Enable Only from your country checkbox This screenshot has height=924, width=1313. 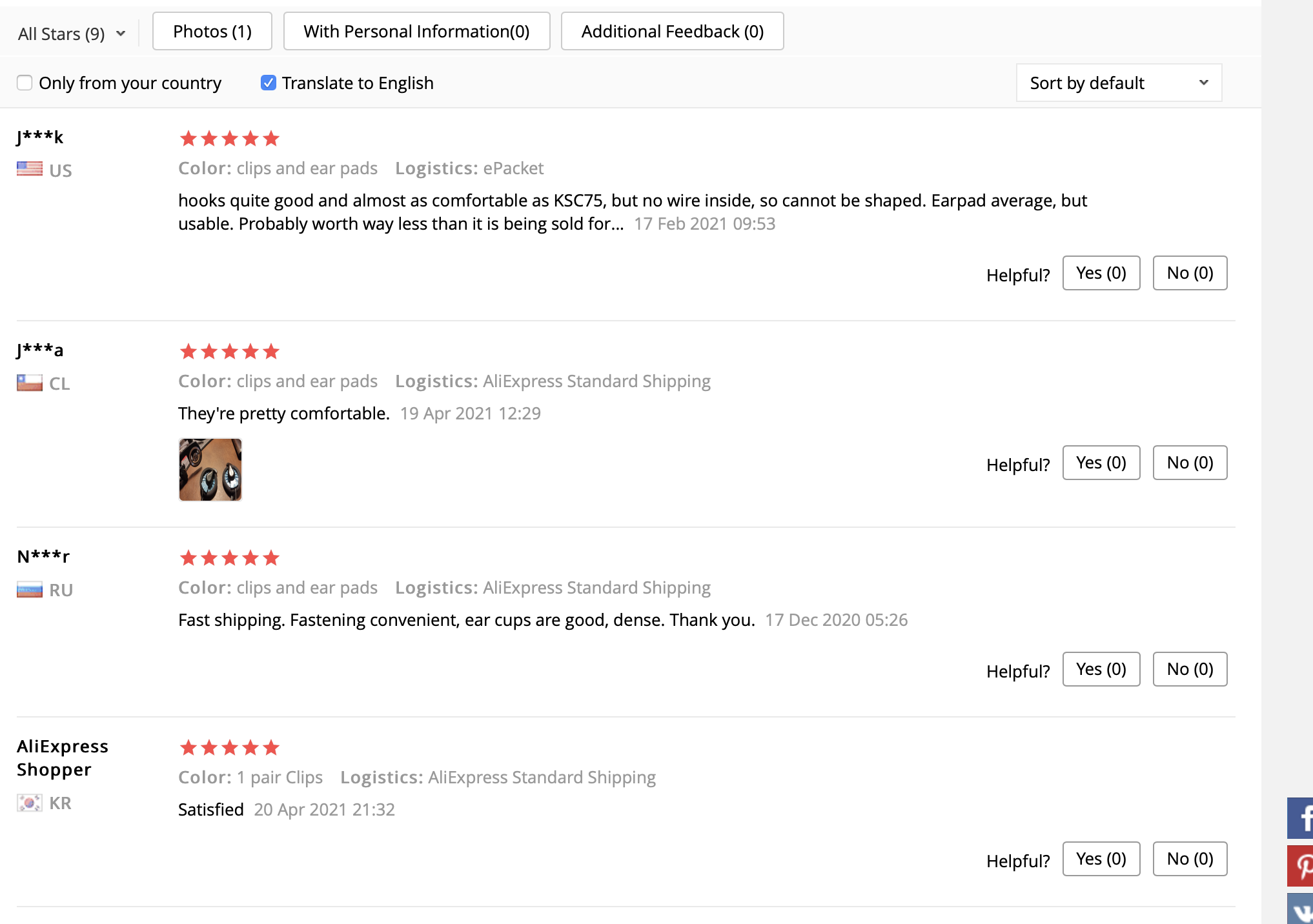(x=25, y=83)
